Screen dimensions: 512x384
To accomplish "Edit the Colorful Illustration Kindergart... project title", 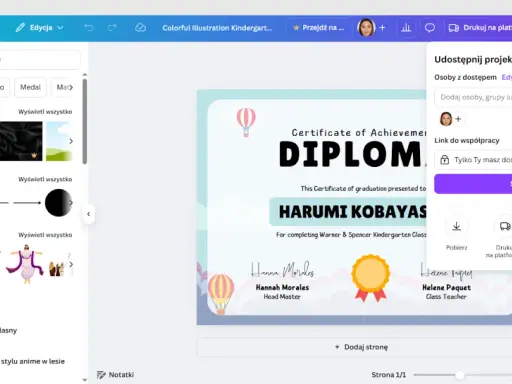I will 217,28.
